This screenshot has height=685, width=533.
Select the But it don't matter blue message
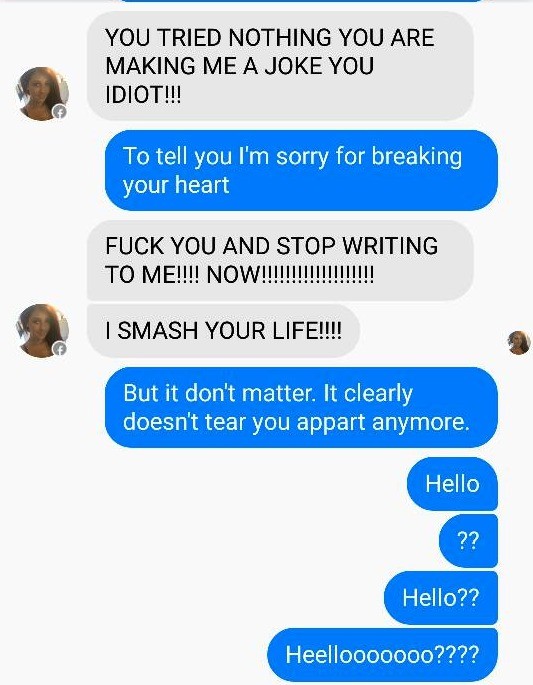click(x=301, y=407)
